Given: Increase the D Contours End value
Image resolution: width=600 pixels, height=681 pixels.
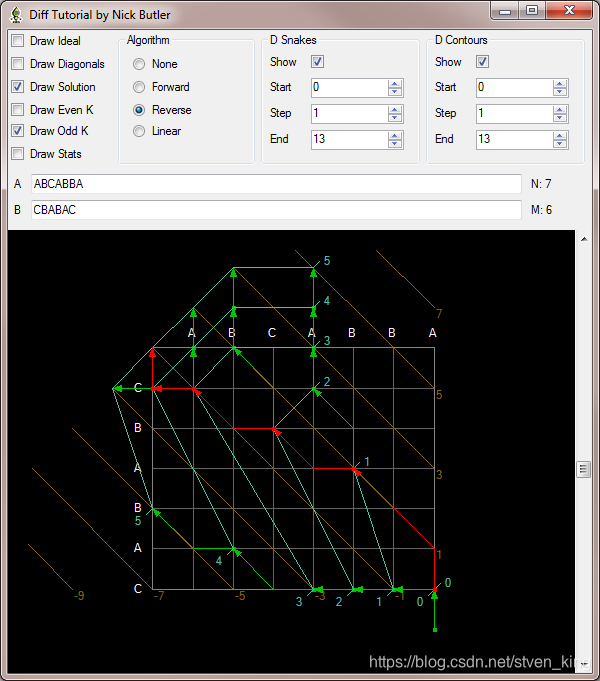Looking at the screenshot, I should (560, 136).
